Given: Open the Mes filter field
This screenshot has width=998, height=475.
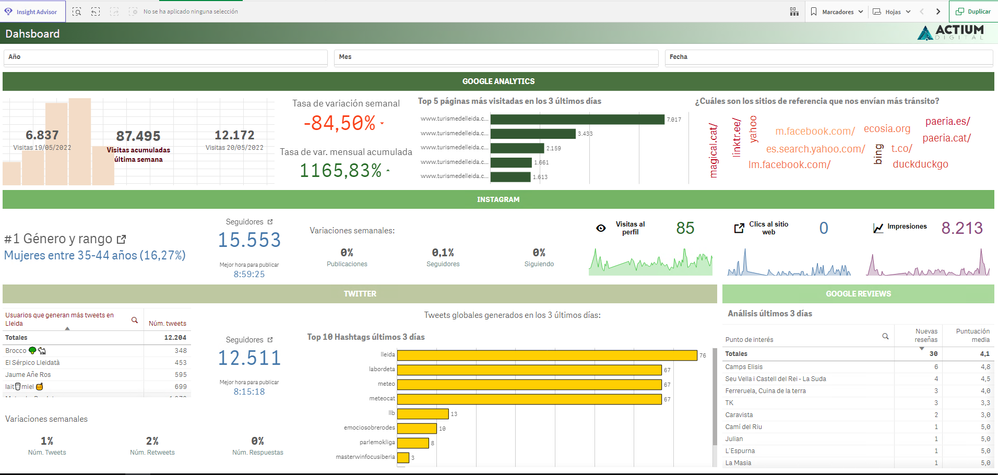Looking at the screenshot, I should [496, 57].
